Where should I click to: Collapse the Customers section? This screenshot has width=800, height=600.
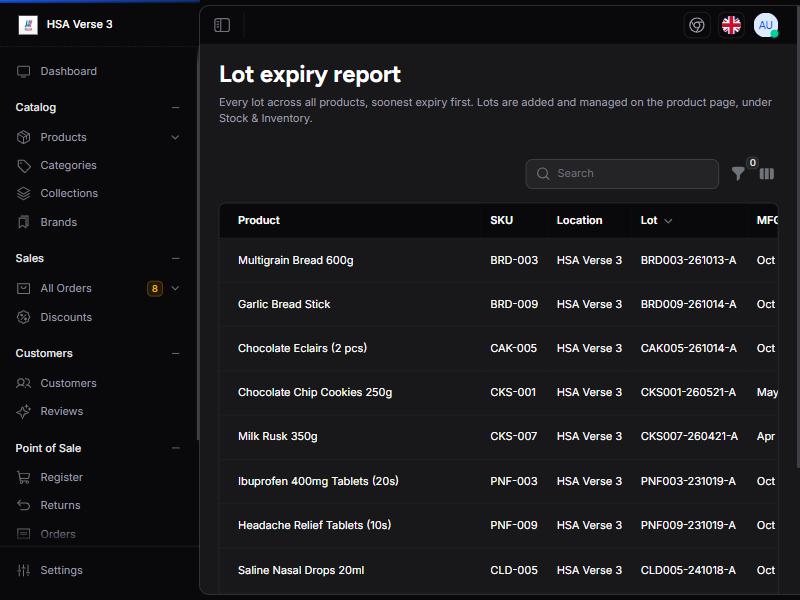(176, 354)
